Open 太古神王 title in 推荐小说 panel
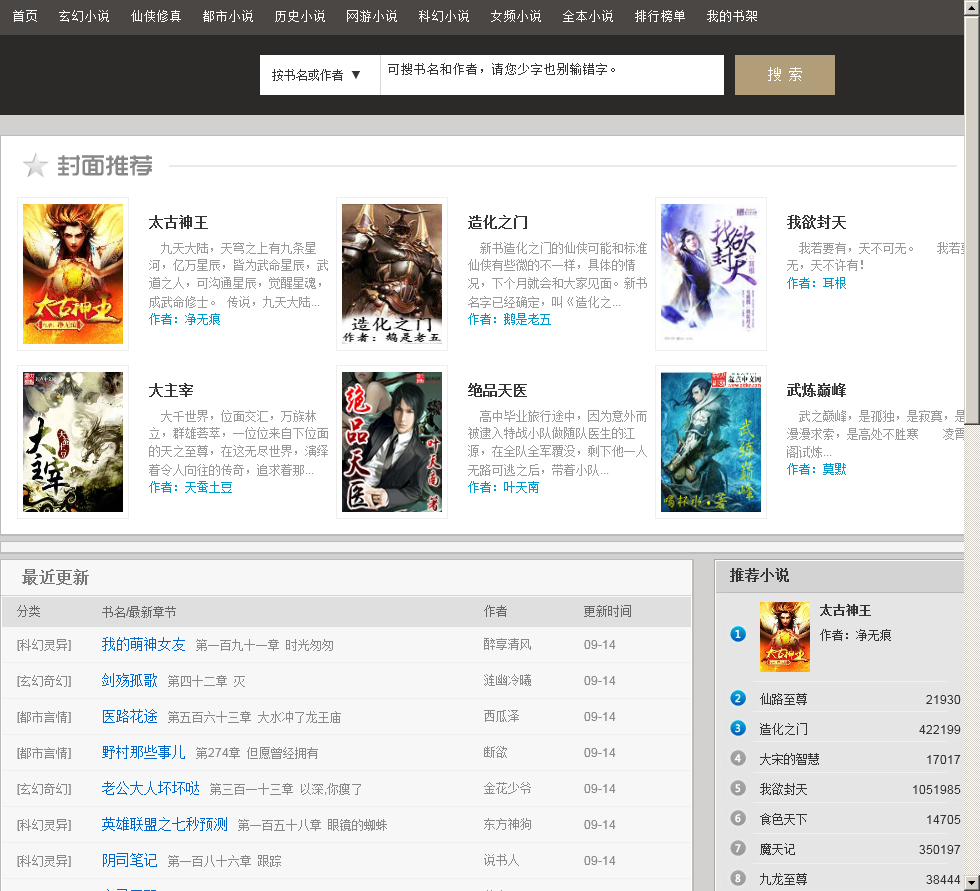This screenshot has width=980, height=891. pyautogui.click(x=845, y=610)
